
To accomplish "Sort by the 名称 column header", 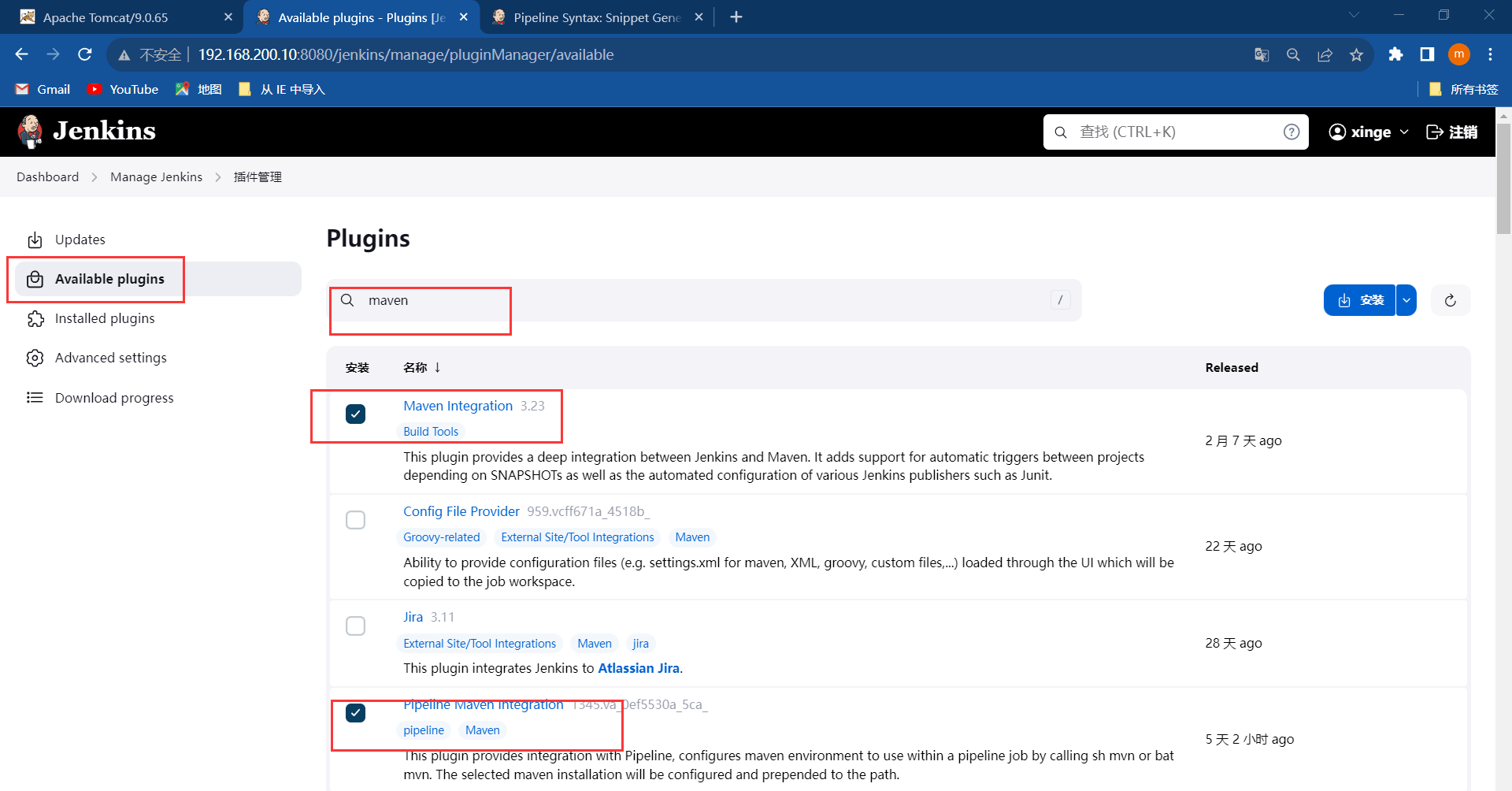I will 422,368.
